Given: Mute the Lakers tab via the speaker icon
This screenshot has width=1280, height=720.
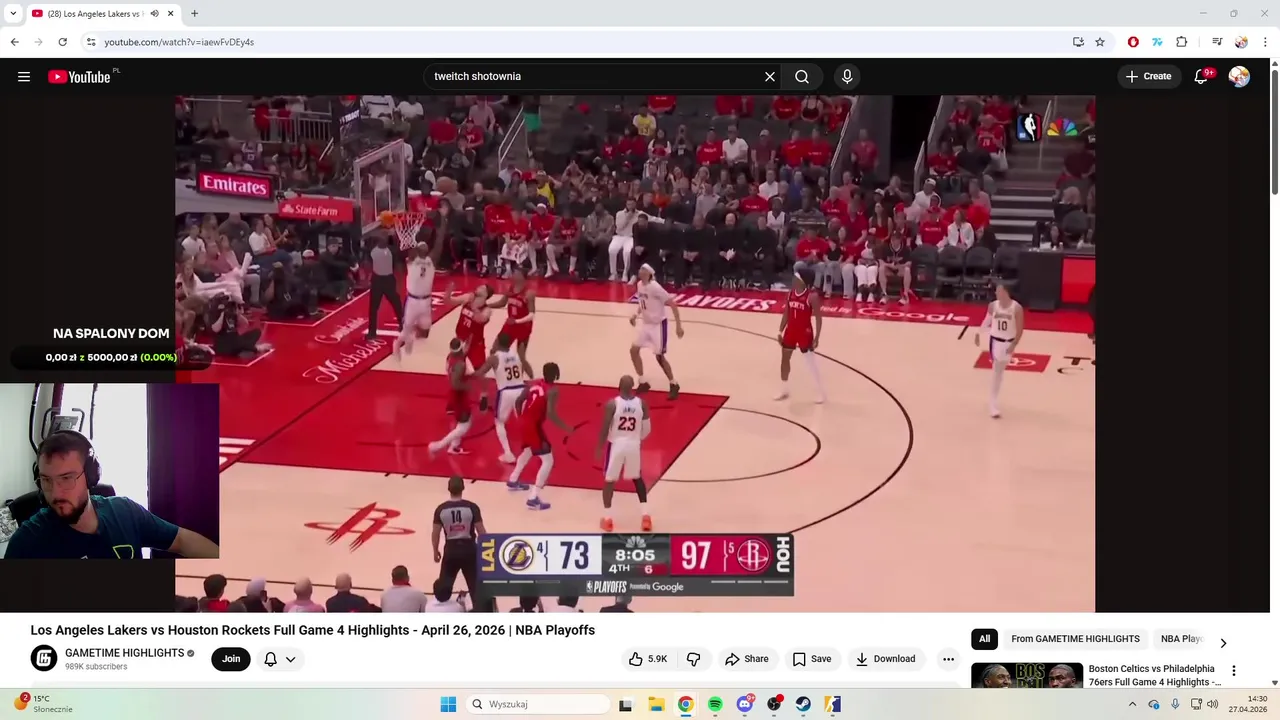Looking at the screenshot, I should coord(154,14).
